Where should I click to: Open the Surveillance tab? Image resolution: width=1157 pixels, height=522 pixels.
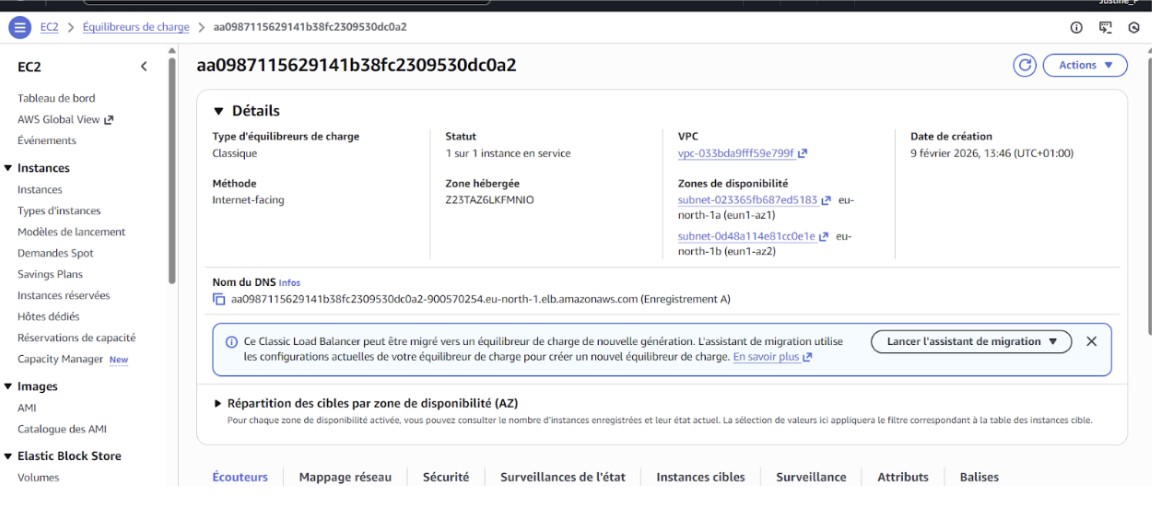coord(811,477)
